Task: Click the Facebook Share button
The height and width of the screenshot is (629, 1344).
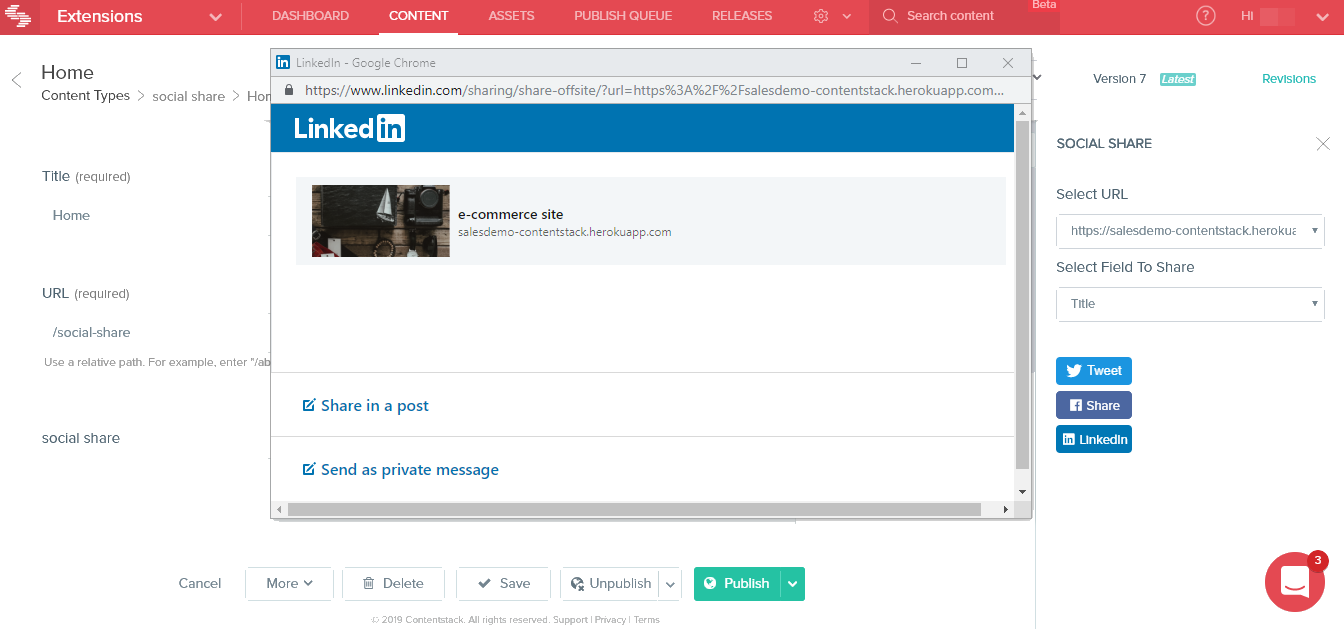Action: pyautogui.click(x=1094, y=405)
